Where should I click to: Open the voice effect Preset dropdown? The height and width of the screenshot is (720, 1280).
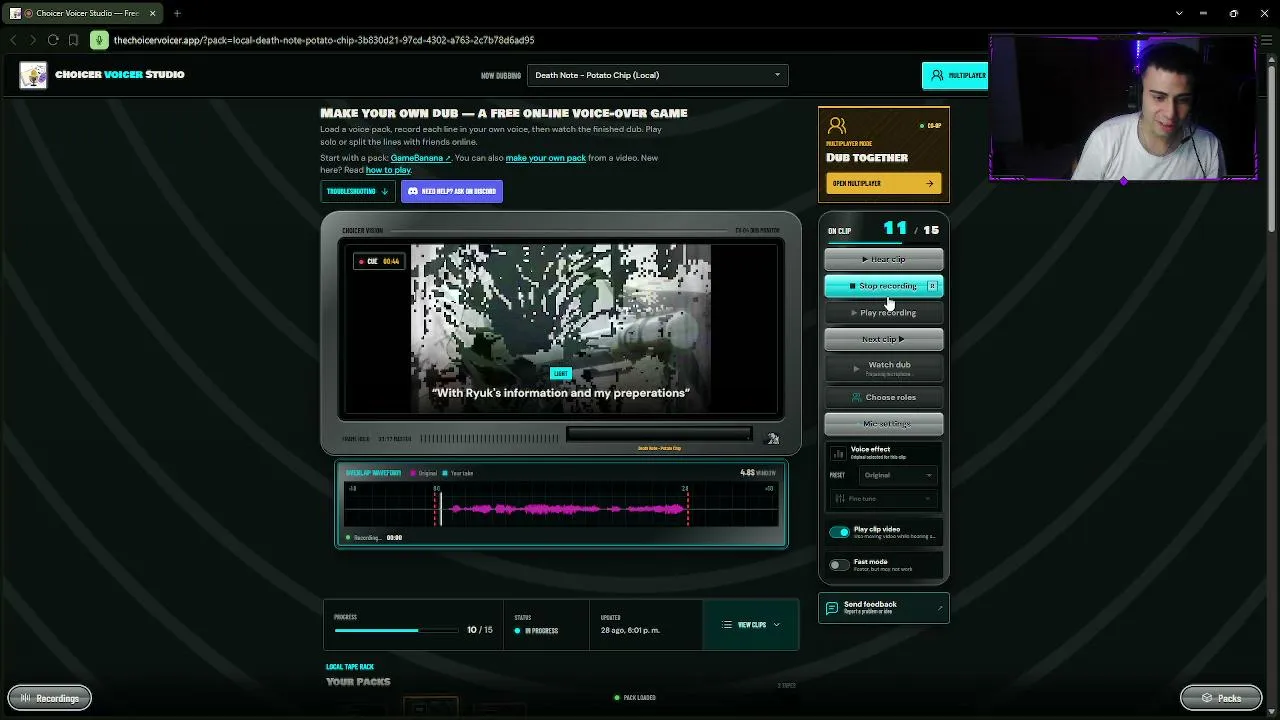click(897, 475)
